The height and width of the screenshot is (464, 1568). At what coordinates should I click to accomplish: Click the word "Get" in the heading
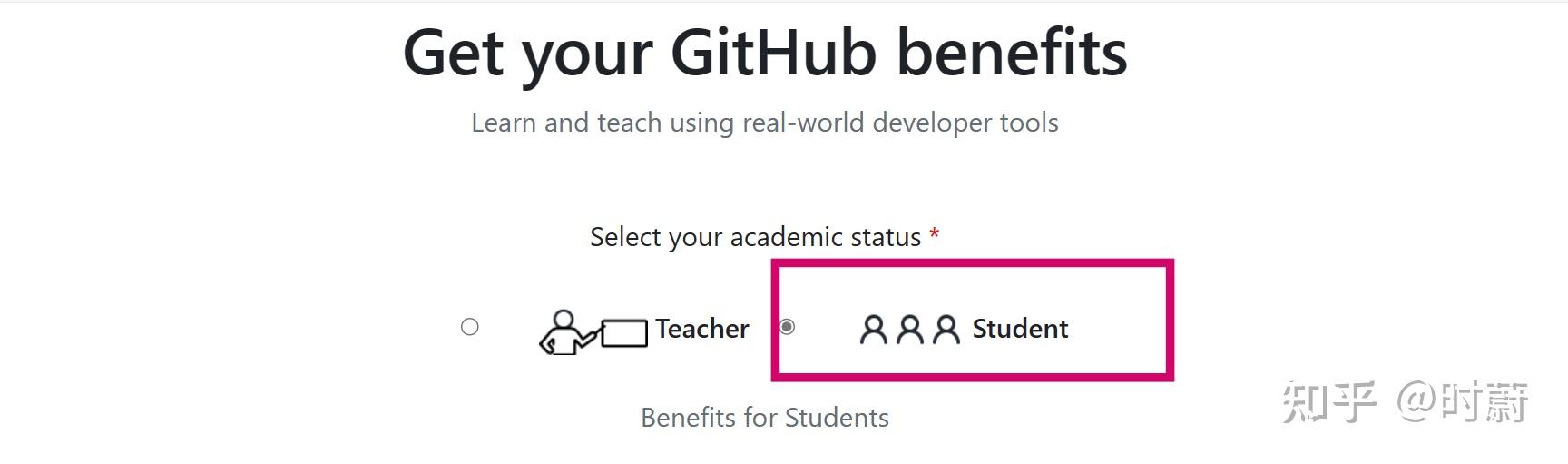coord(453,53)
